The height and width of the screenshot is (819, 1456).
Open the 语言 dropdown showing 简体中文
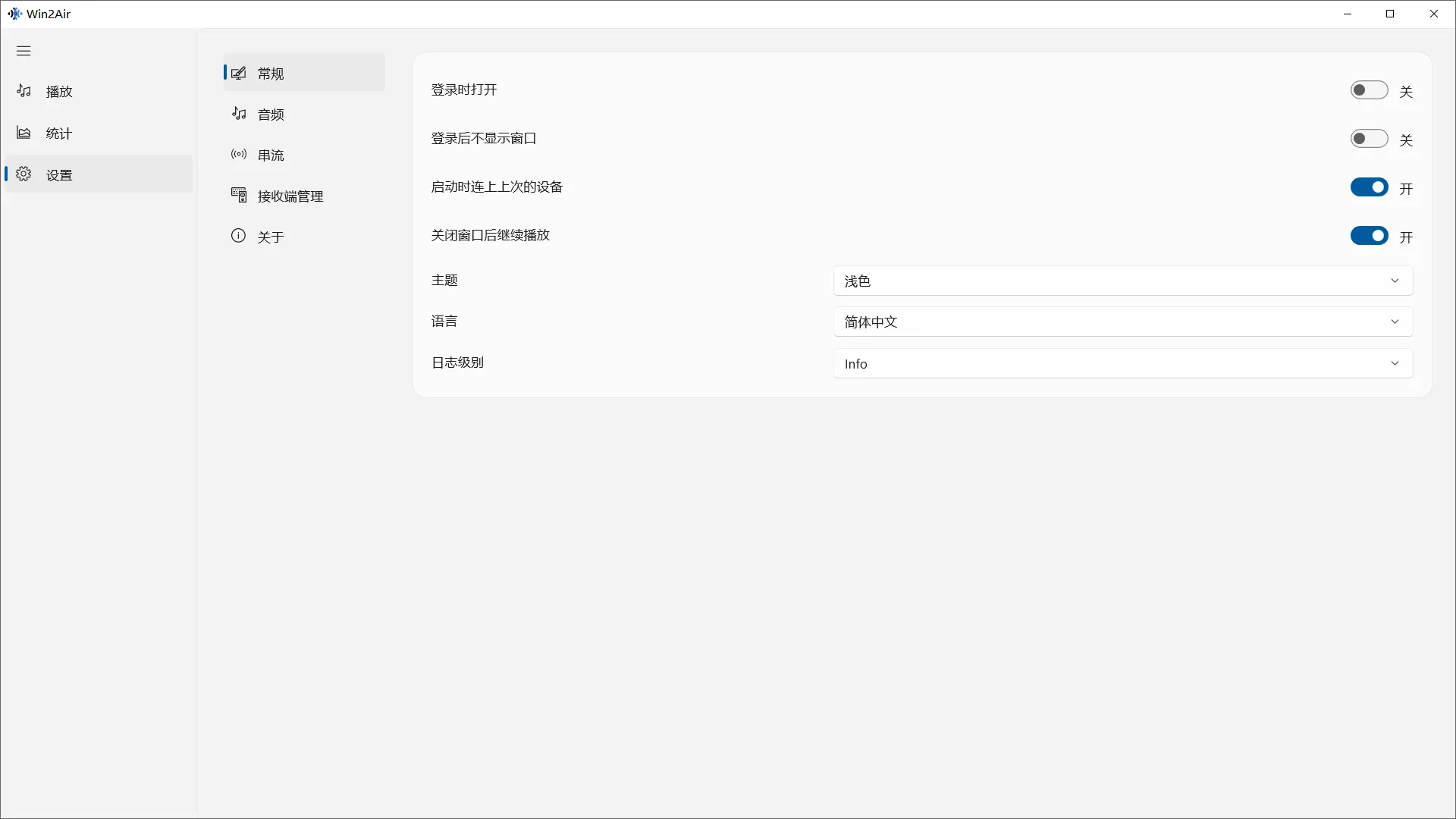[1123, 322]
